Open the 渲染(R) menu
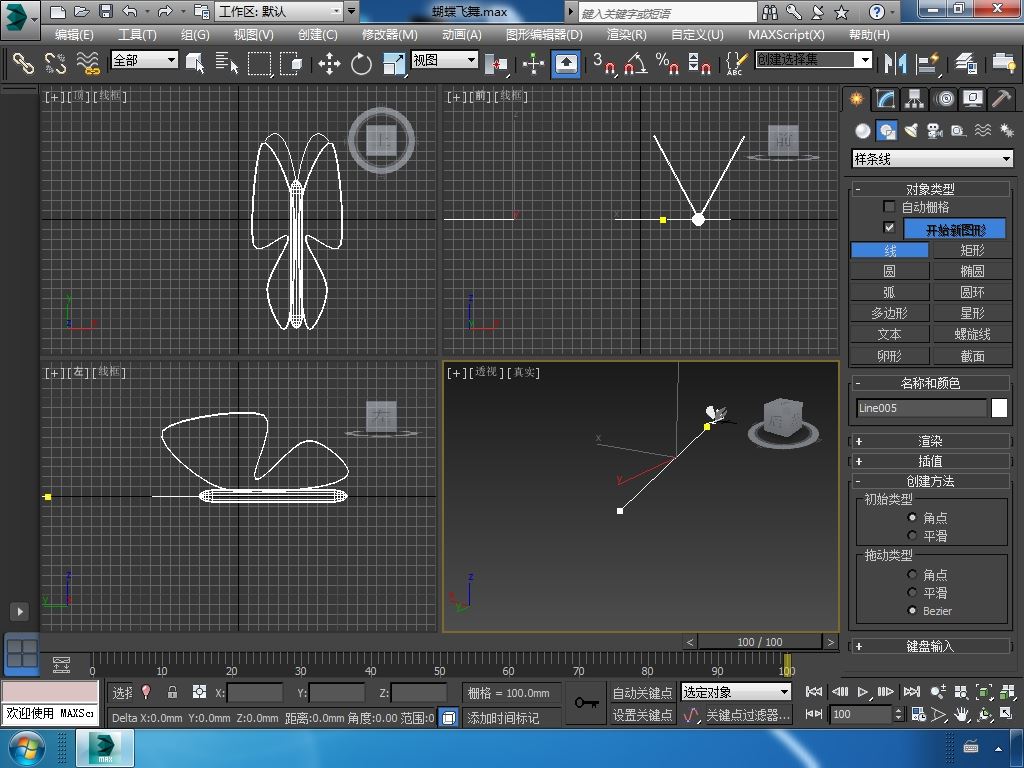This screenshot has height=768, width=1024. click(x=626, y=34)
